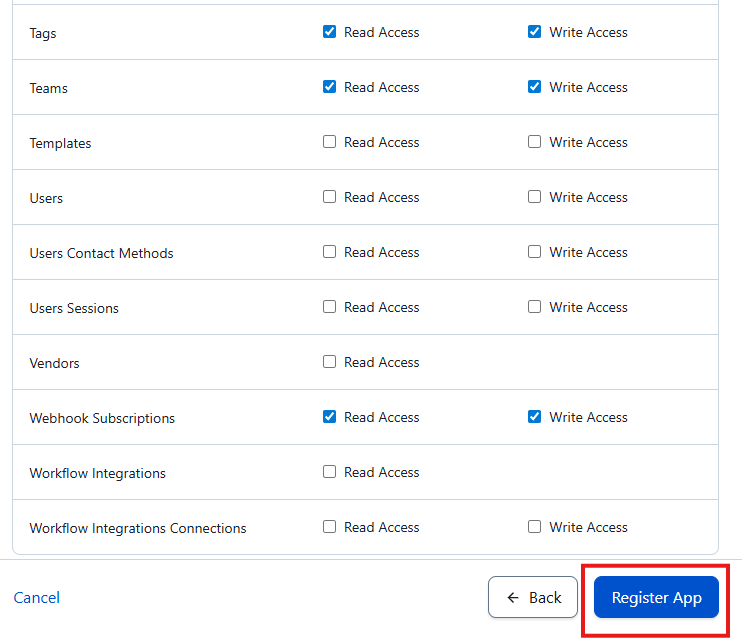Select Workflow Integrations Read Access
Image resolution: width=742 pixels, height=638 pixels.
point(330,472)
